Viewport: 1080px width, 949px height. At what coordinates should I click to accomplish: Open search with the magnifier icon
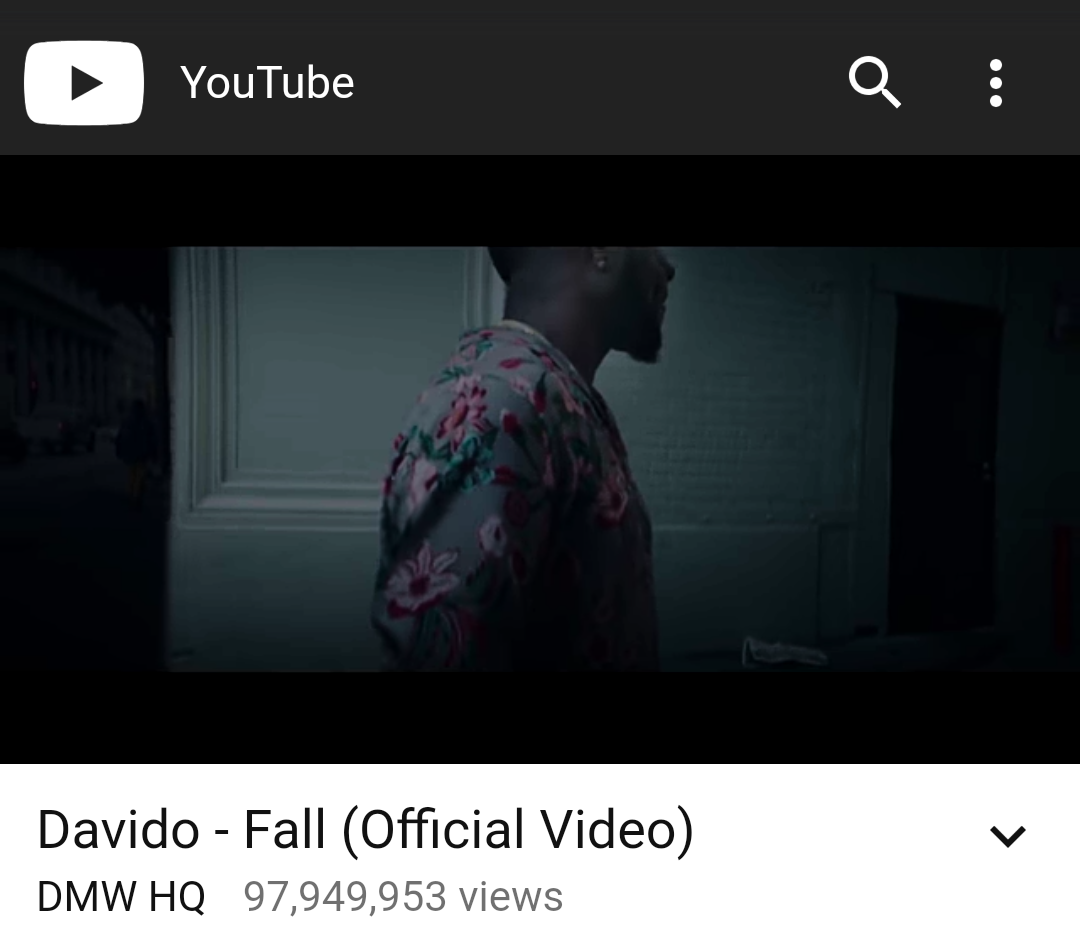(874, 83)
